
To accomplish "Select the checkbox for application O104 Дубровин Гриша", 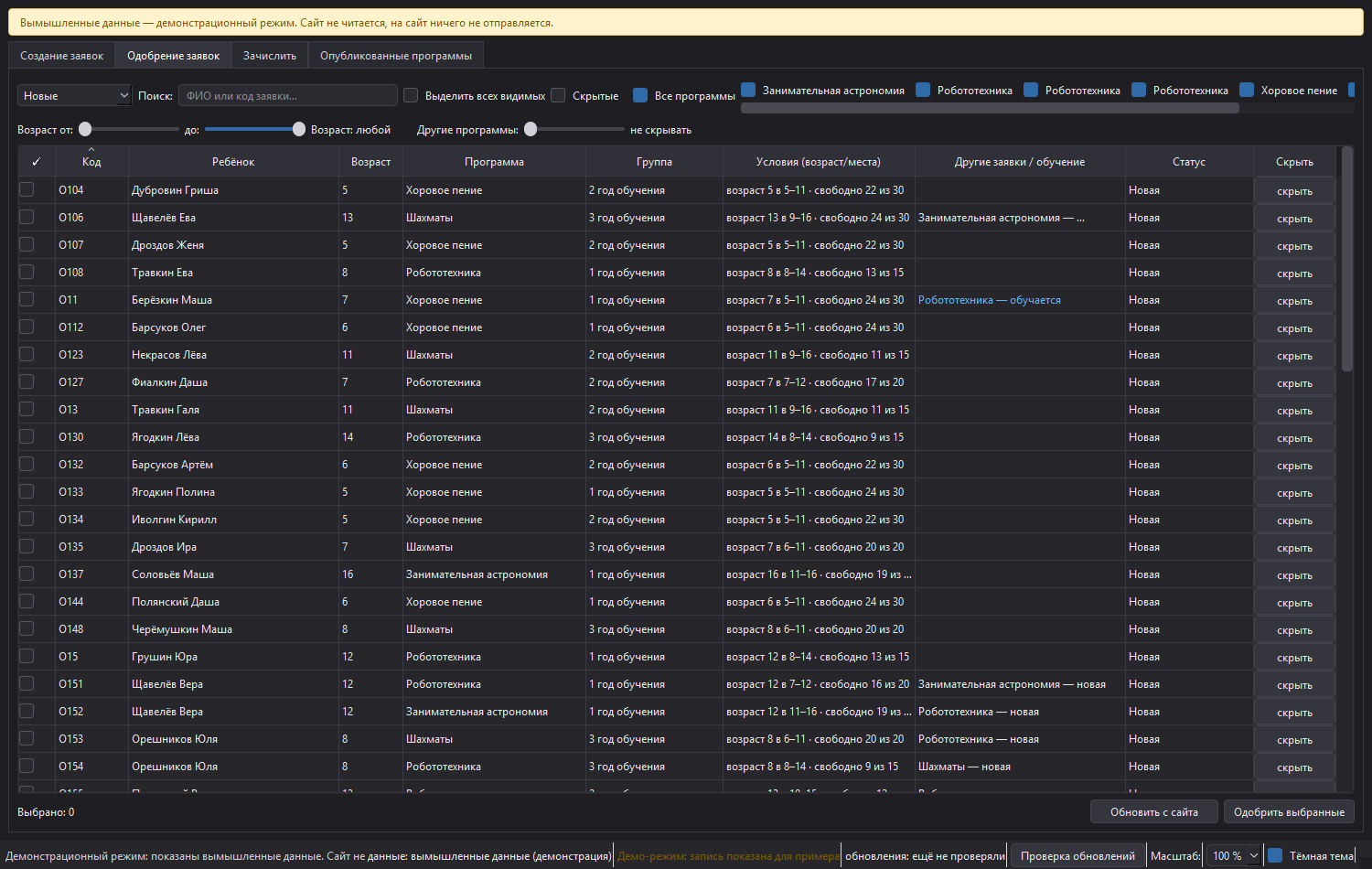I will point(27,189).
